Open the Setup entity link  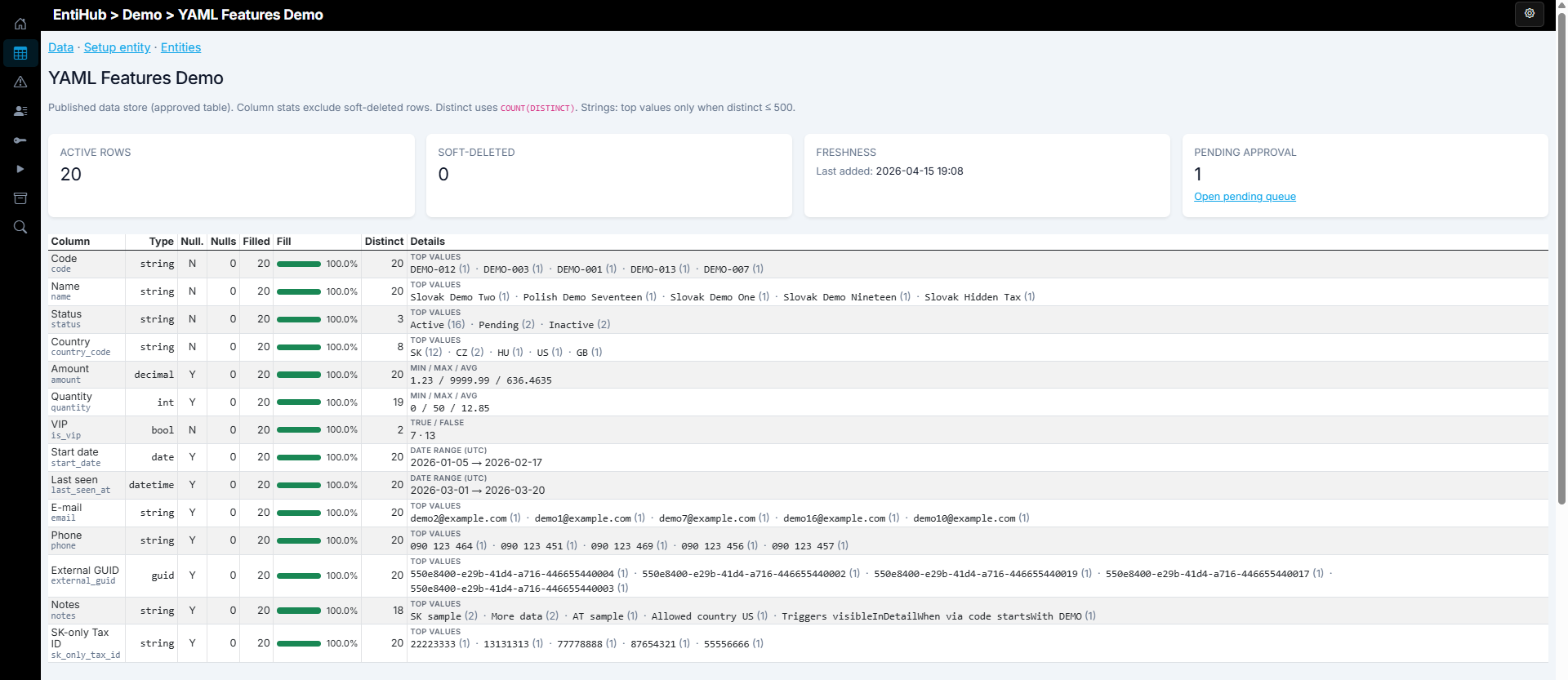click(x=117, y=47)
